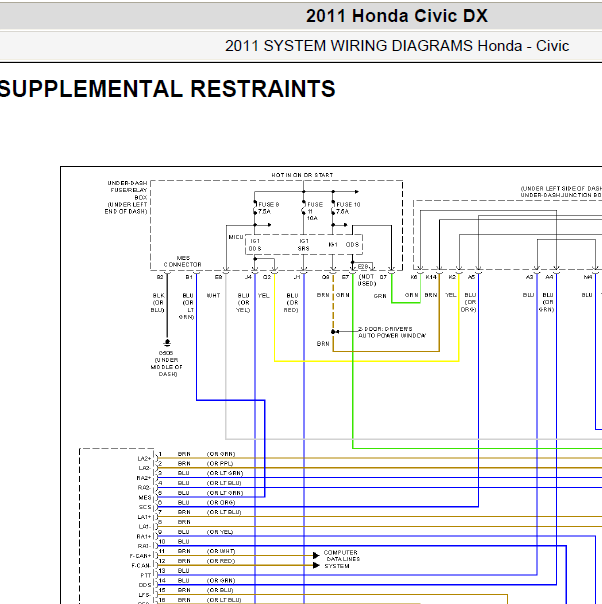This screenshot has width=602, height=604.
Task: Click the '2-DOOR: DRIVER'S AUTO POWER WINDOW' note
Action: 392,332
